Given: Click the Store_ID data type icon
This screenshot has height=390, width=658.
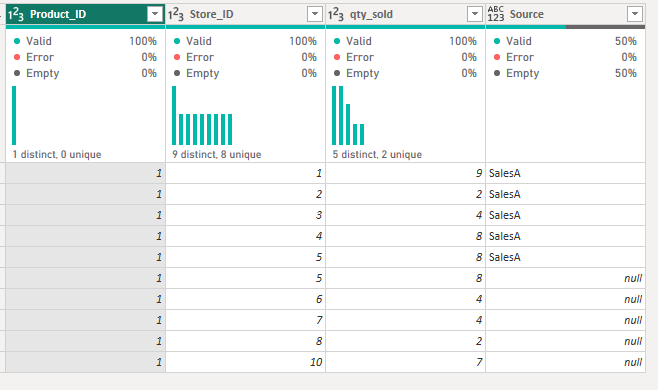Looking at the screenshot, I should (x=176, y=14).
